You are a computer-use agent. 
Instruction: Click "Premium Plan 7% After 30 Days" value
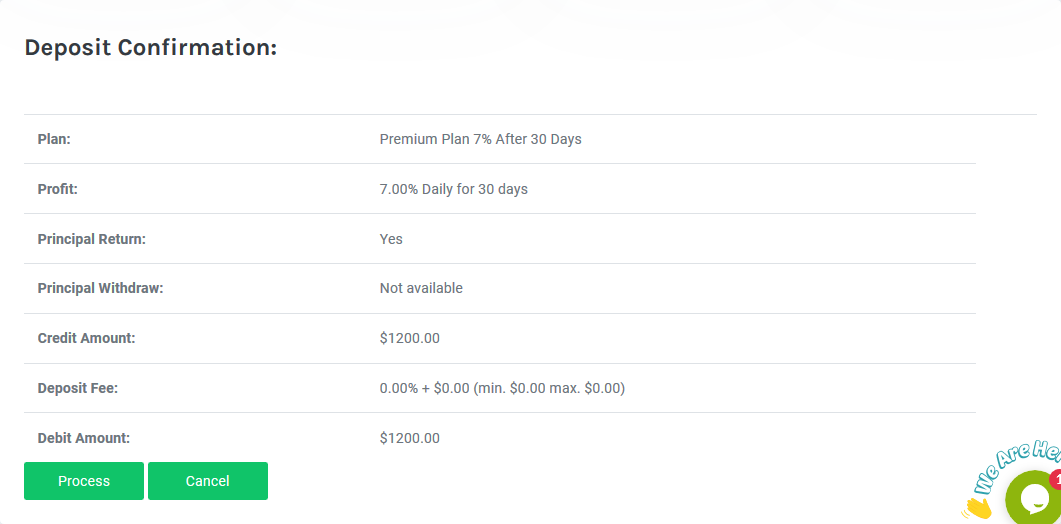[x=480, y=139]
